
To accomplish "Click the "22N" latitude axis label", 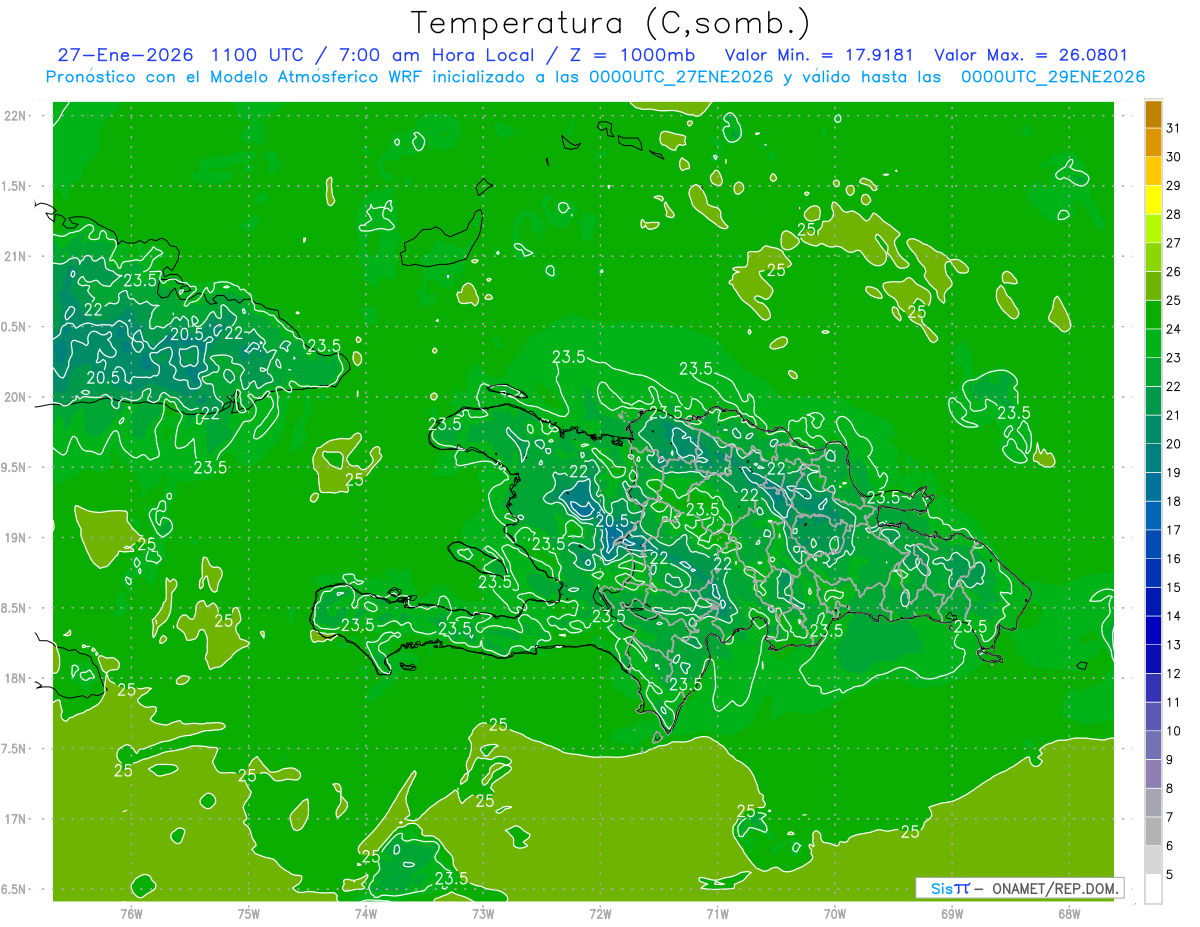I will click(16, 116).
